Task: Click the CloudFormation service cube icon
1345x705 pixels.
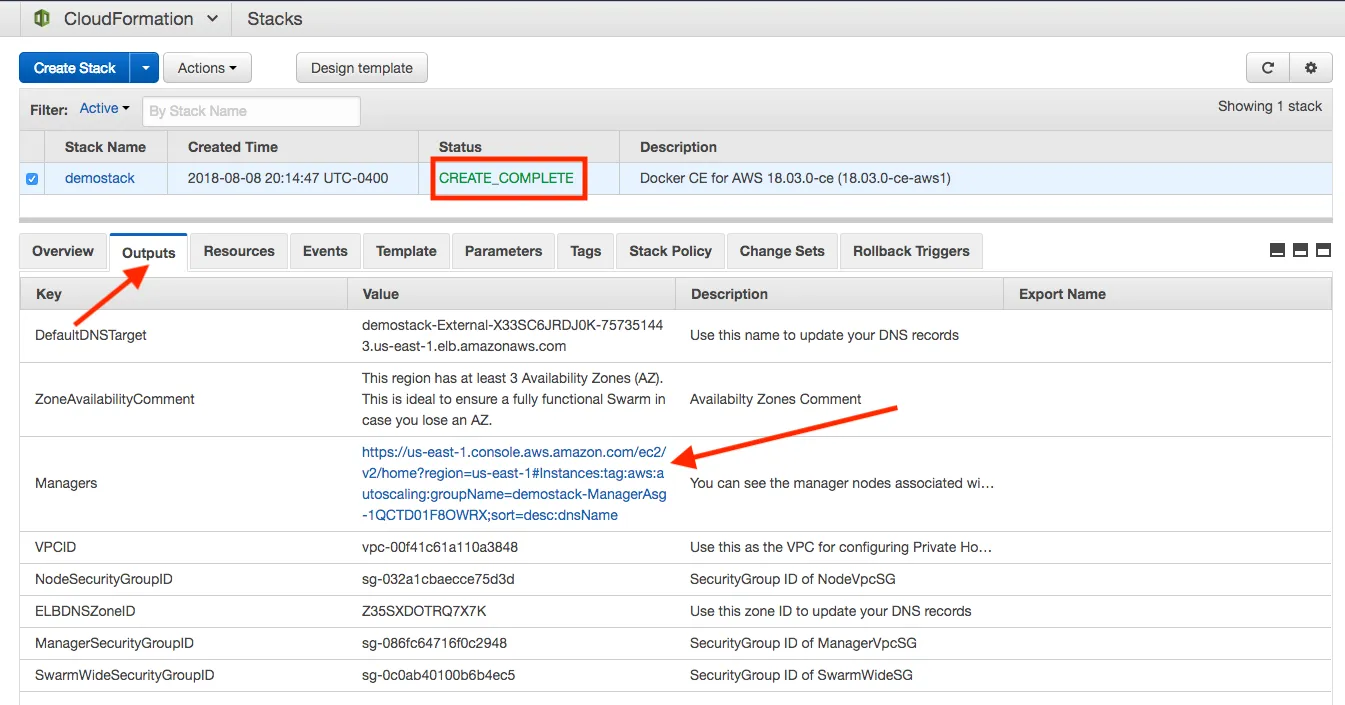Action: tap(41, 19)
